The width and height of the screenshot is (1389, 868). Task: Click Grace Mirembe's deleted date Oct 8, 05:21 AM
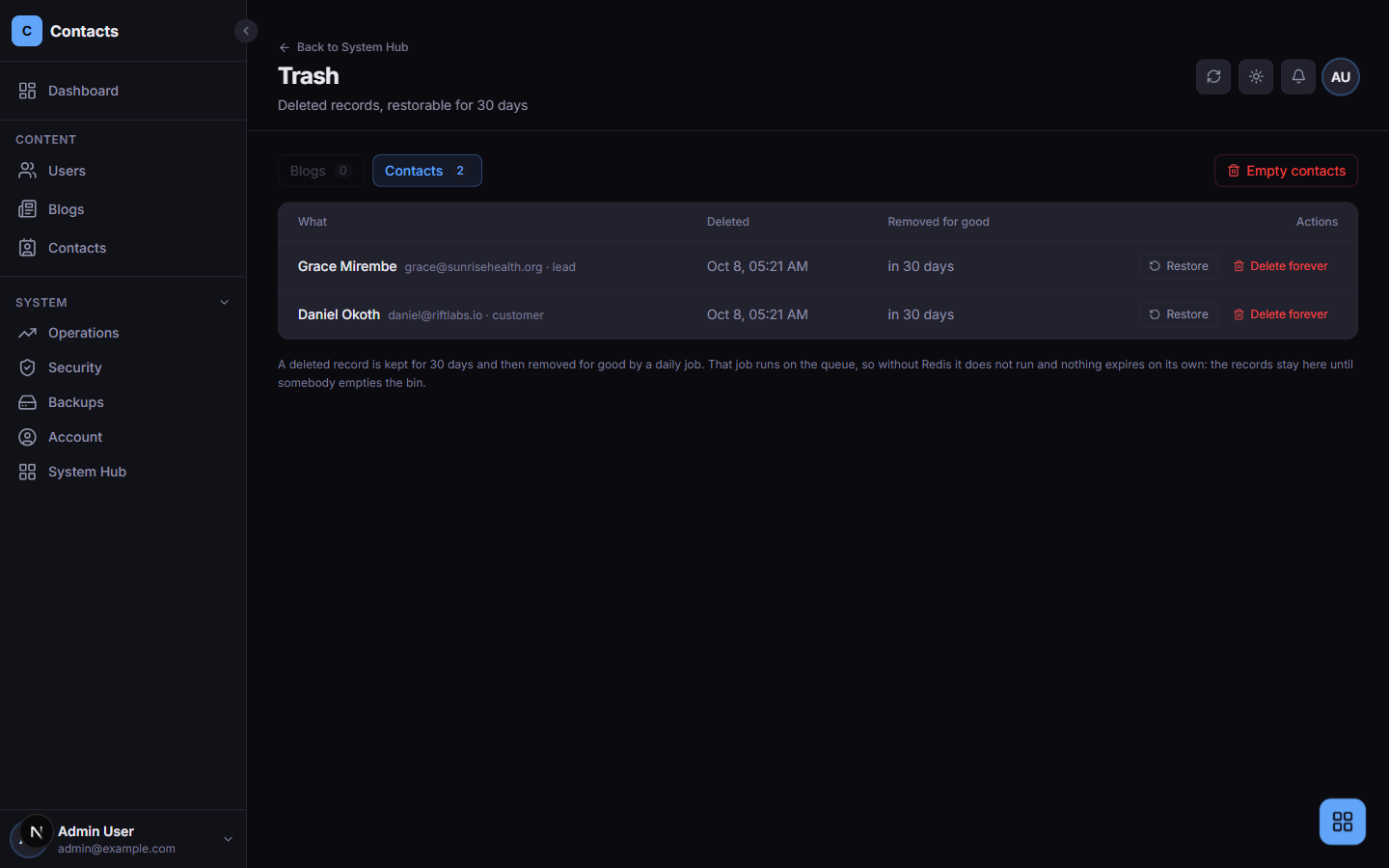click(757, 266)
